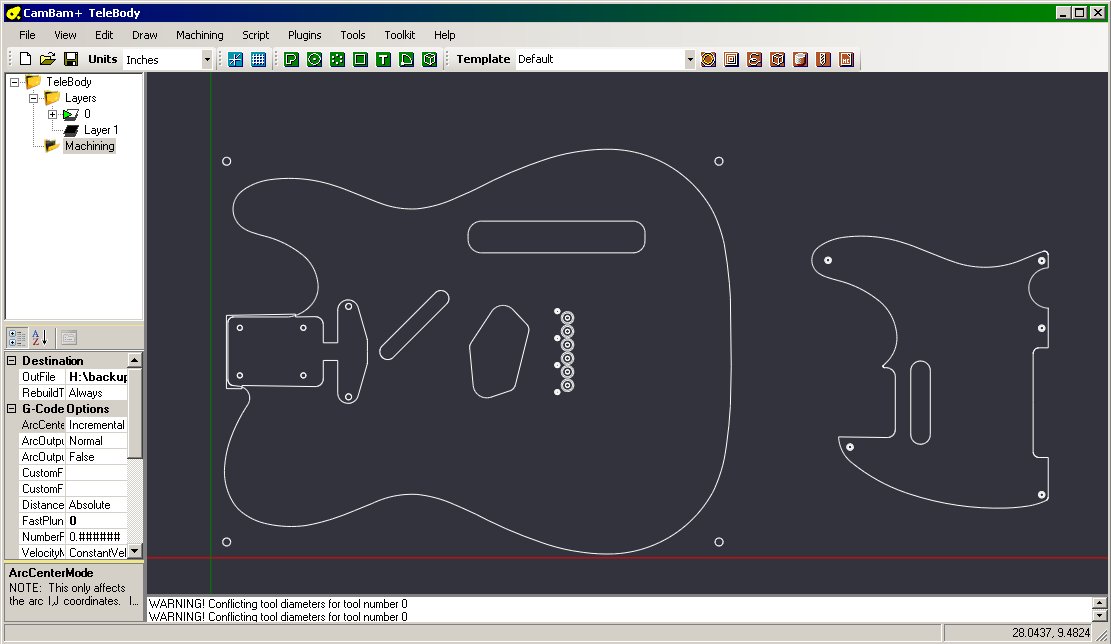This screenshot has width=1111, height=644.
Task: Open the Machining menu
Action: click(199, 34)
